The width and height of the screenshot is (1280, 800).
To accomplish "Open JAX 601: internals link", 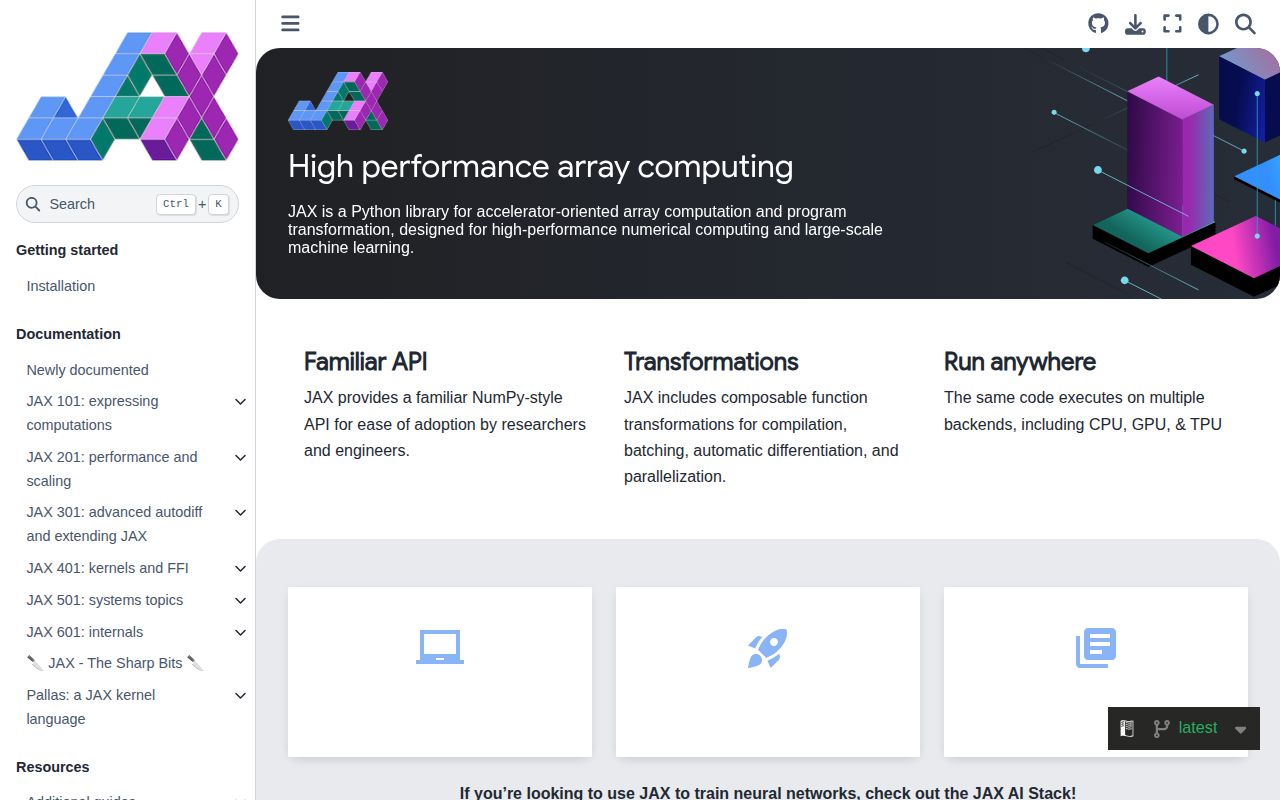I will (x=85, y=632).
